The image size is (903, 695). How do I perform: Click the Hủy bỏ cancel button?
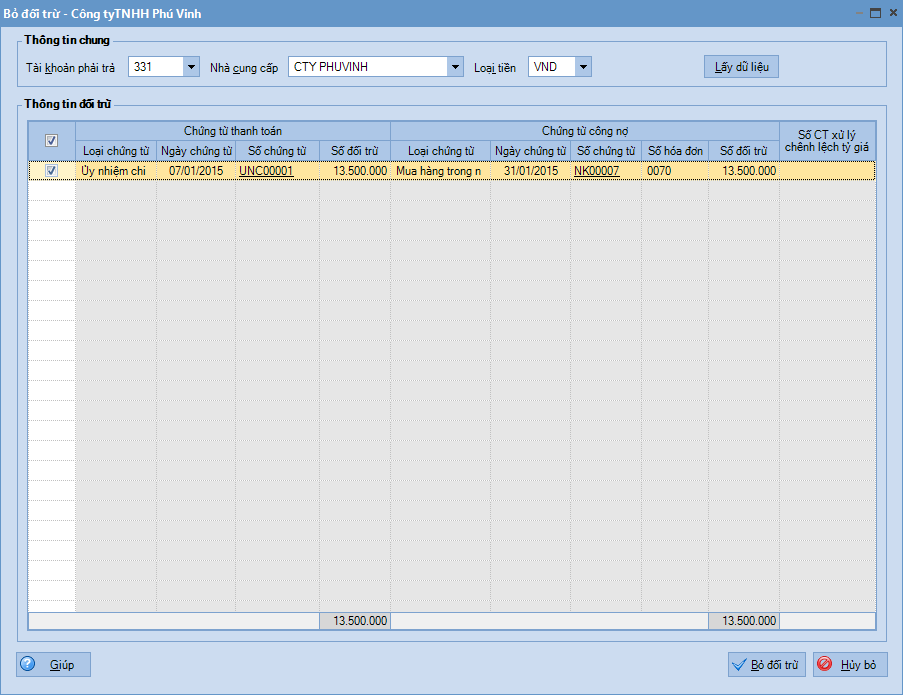click(850, 665)
